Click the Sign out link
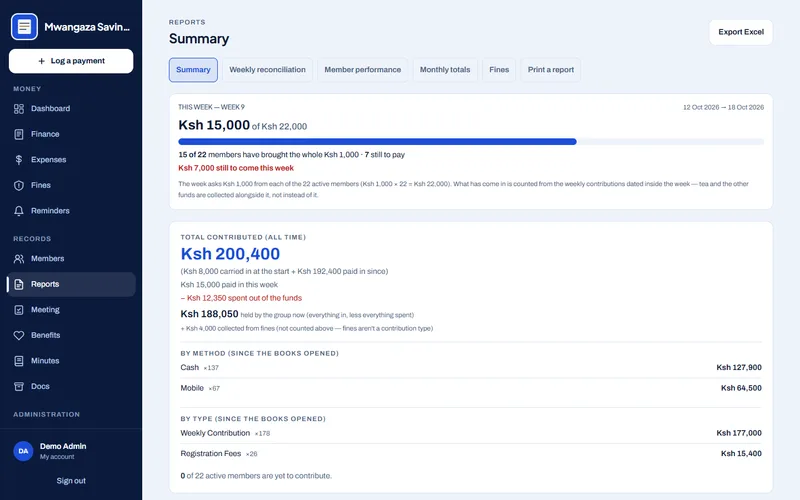Image resolution: width=800 pixels, height=500 pixels. tap(71, 481)
